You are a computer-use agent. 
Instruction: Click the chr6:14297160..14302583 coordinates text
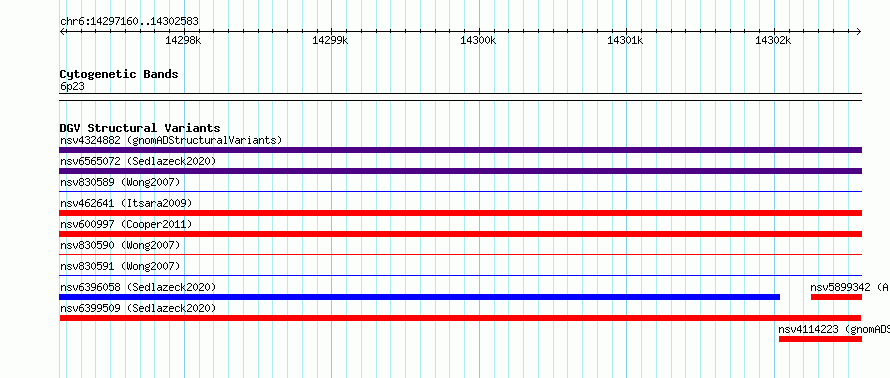point(129,22)
